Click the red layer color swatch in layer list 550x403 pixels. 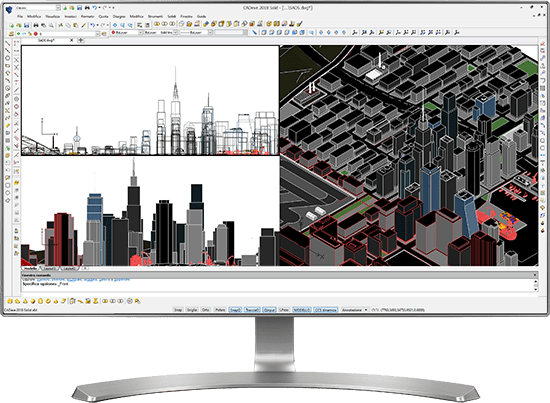click(35, 34)
